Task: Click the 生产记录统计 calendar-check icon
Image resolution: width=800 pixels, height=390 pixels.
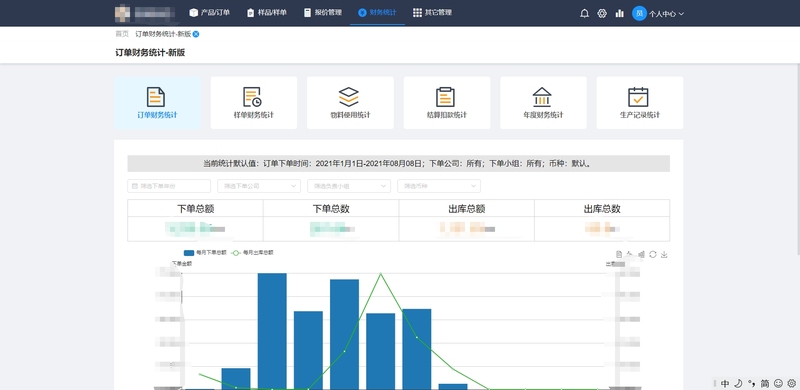Action: [x=638, y=97]
